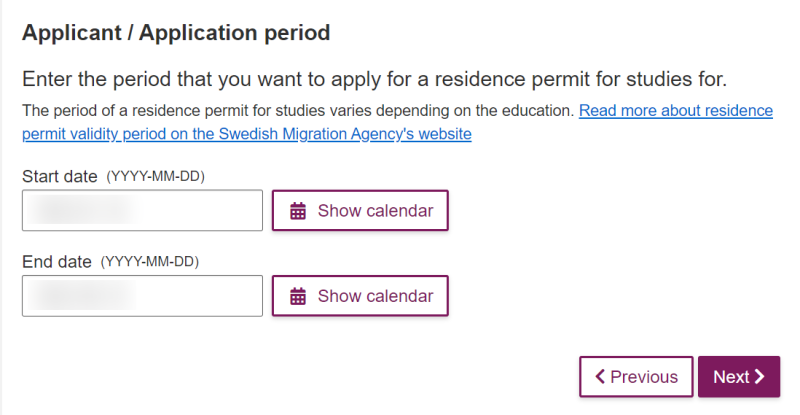Click the Applicant / Application period heading

[x=176, y=33]
